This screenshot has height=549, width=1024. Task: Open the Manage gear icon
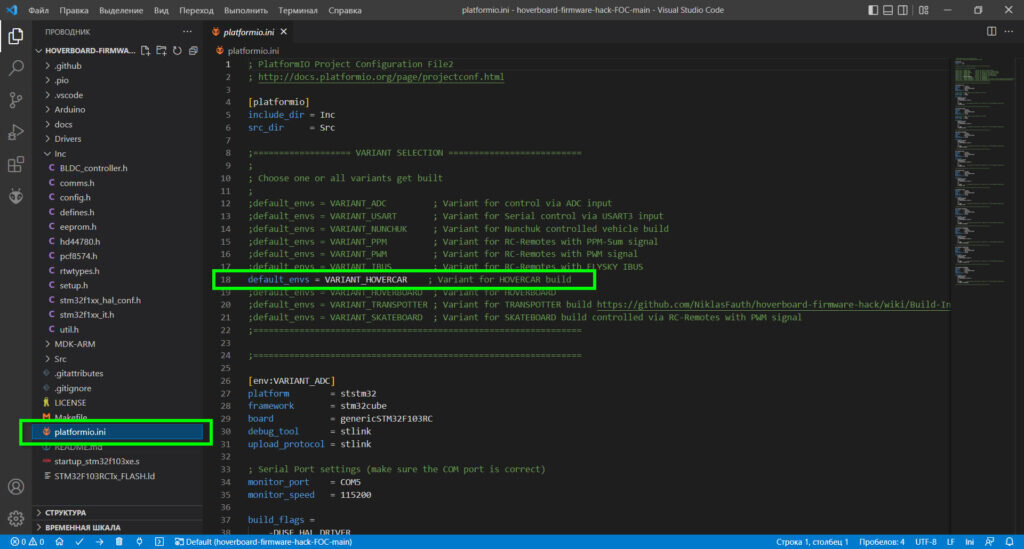click(16, 518)
